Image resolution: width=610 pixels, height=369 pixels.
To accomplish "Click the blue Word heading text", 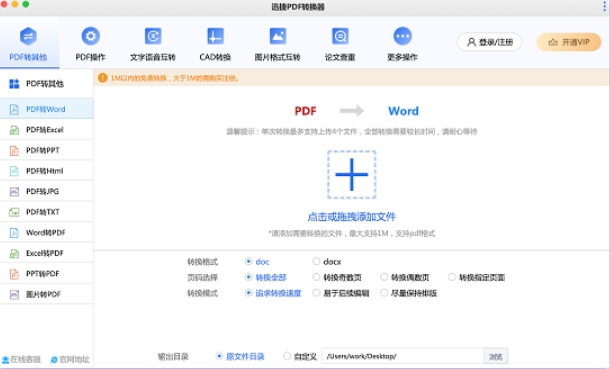I will [403, 111].
